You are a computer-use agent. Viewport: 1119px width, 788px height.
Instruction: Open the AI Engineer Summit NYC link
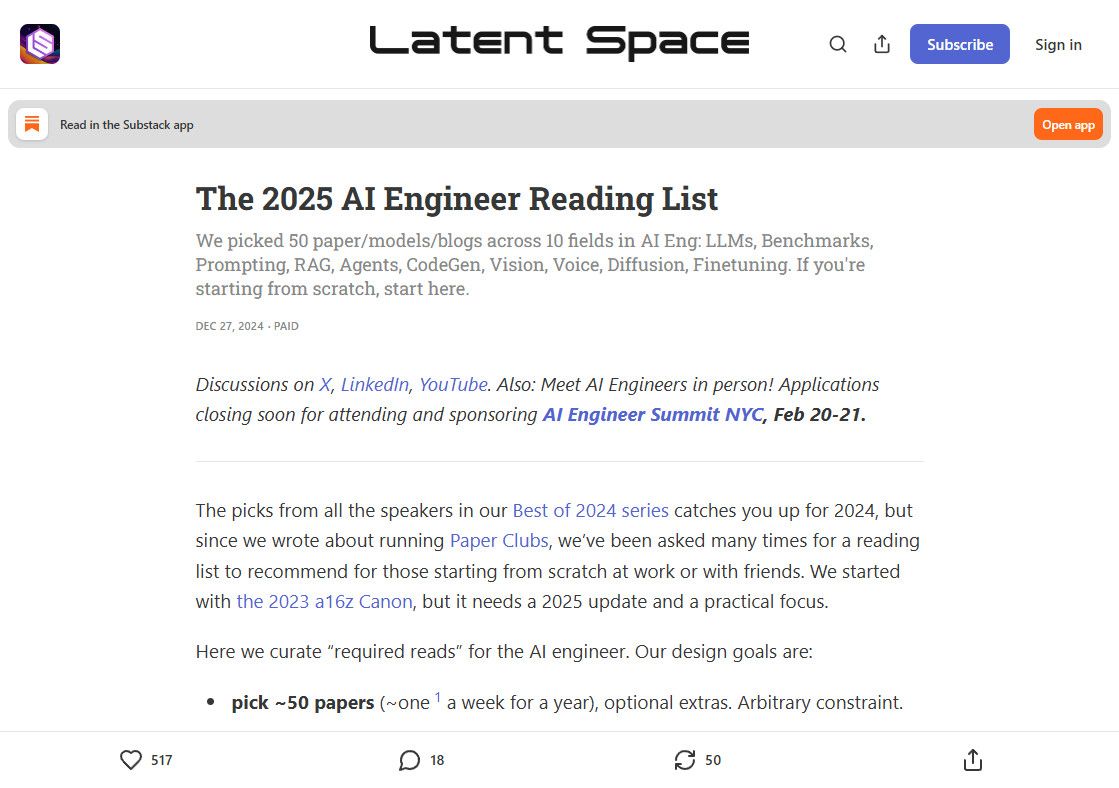[x=652, y=414]
